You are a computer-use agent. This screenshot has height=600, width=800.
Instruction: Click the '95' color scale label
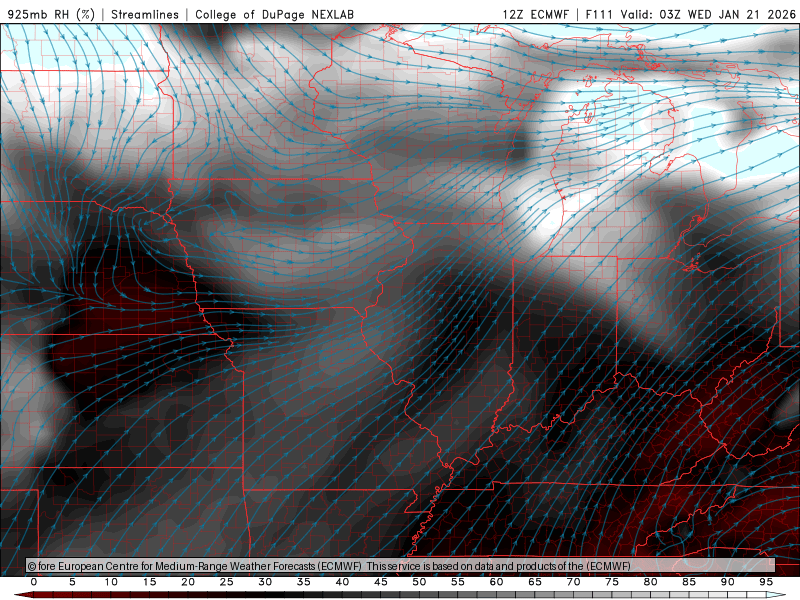click(766, 582)
